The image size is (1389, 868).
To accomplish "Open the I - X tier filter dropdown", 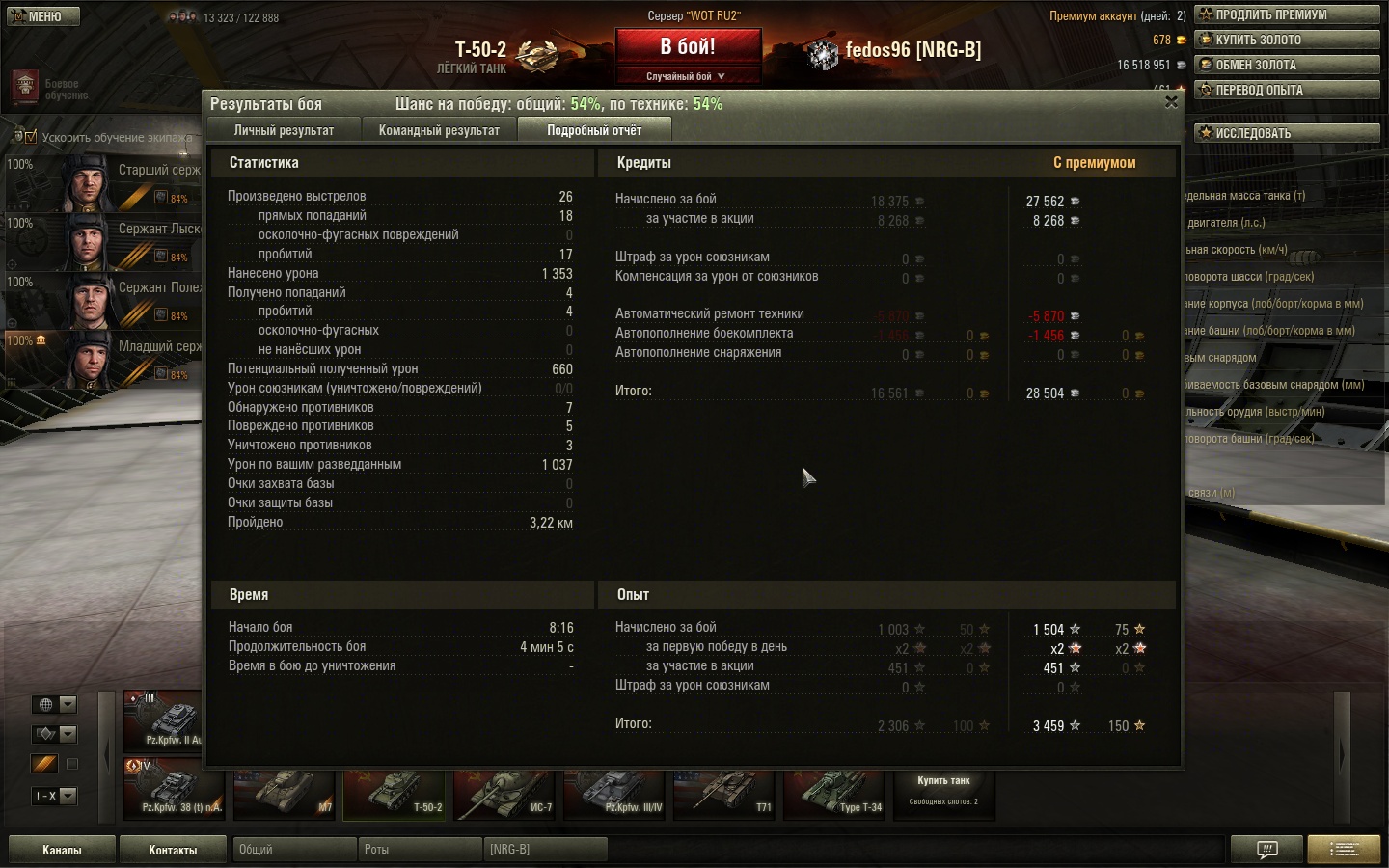I will [x=54, y=796].
